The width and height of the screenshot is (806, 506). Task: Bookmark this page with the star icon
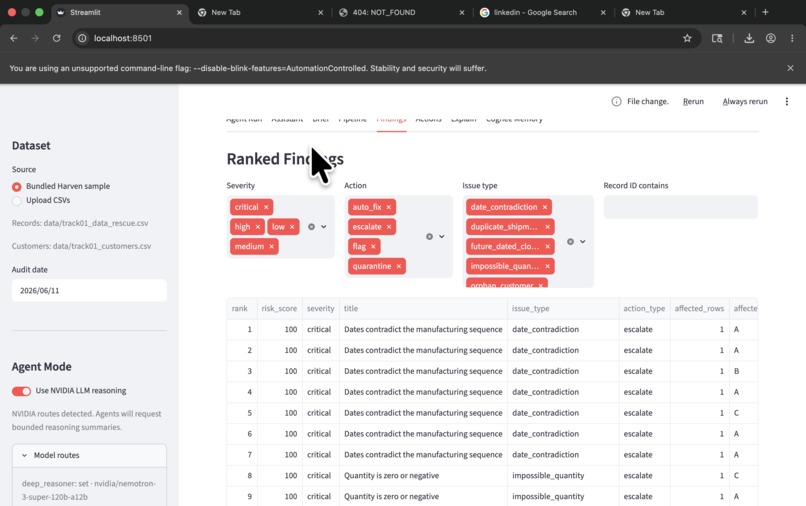pyautogui.click(x=687, y=39)
